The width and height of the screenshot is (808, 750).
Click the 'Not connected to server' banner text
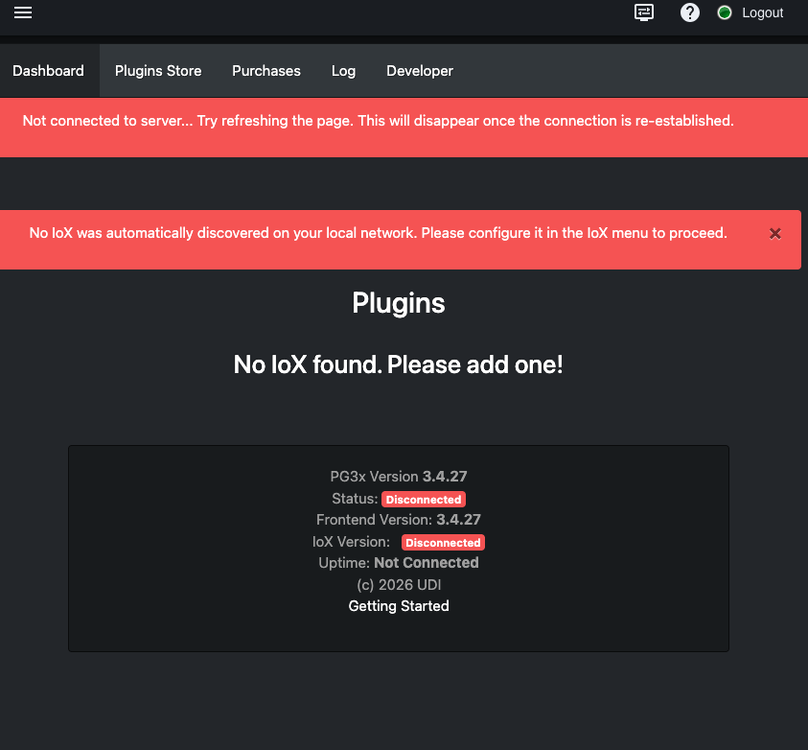tap(378, 121)
